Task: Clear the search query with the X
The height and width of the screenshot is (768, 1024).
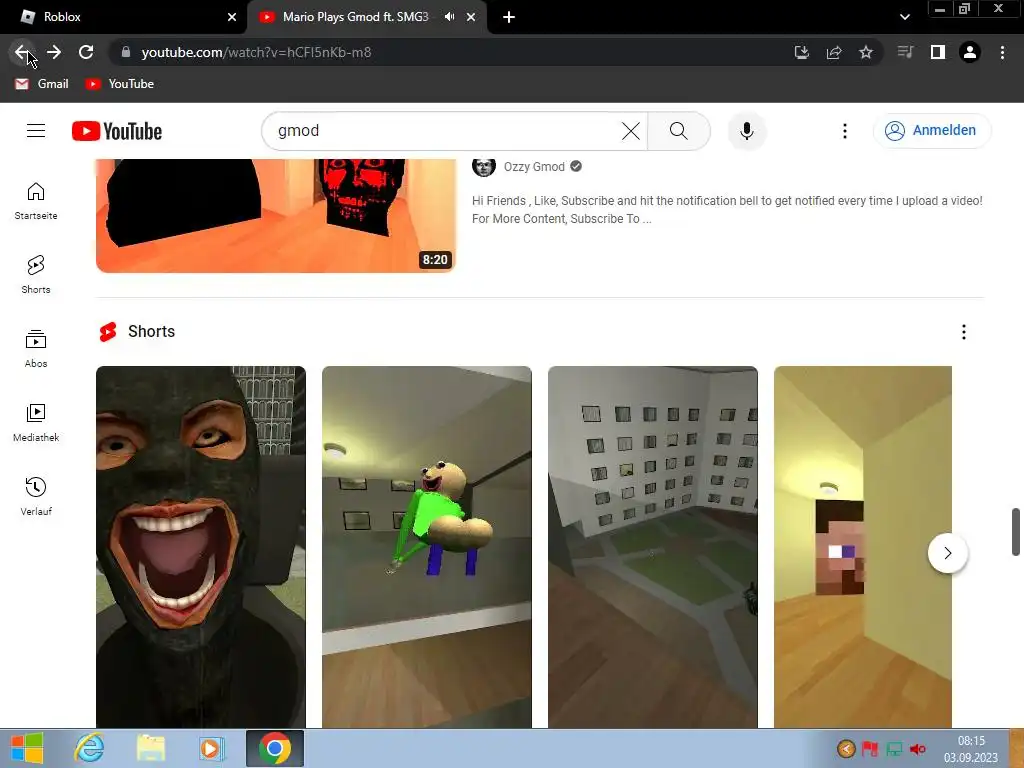Action: pos(631,131)
